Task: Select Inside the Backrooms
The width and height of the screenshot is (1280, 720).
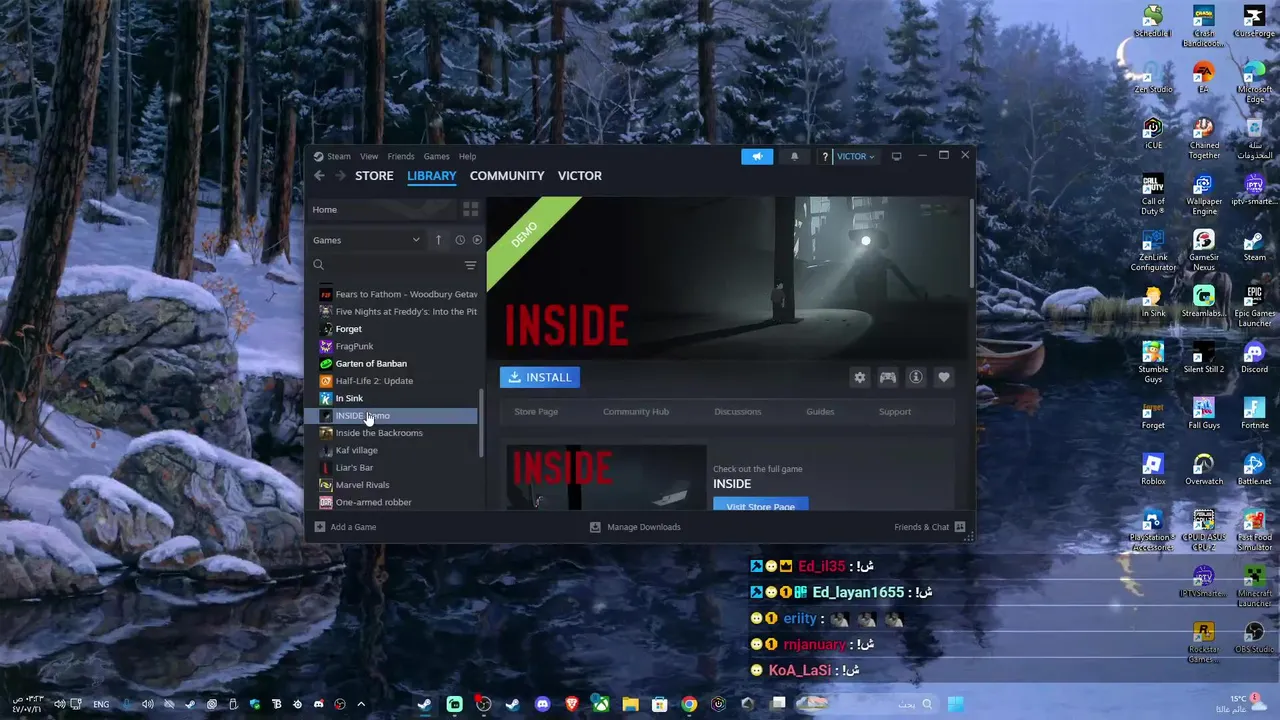Action: click(397, 433)
